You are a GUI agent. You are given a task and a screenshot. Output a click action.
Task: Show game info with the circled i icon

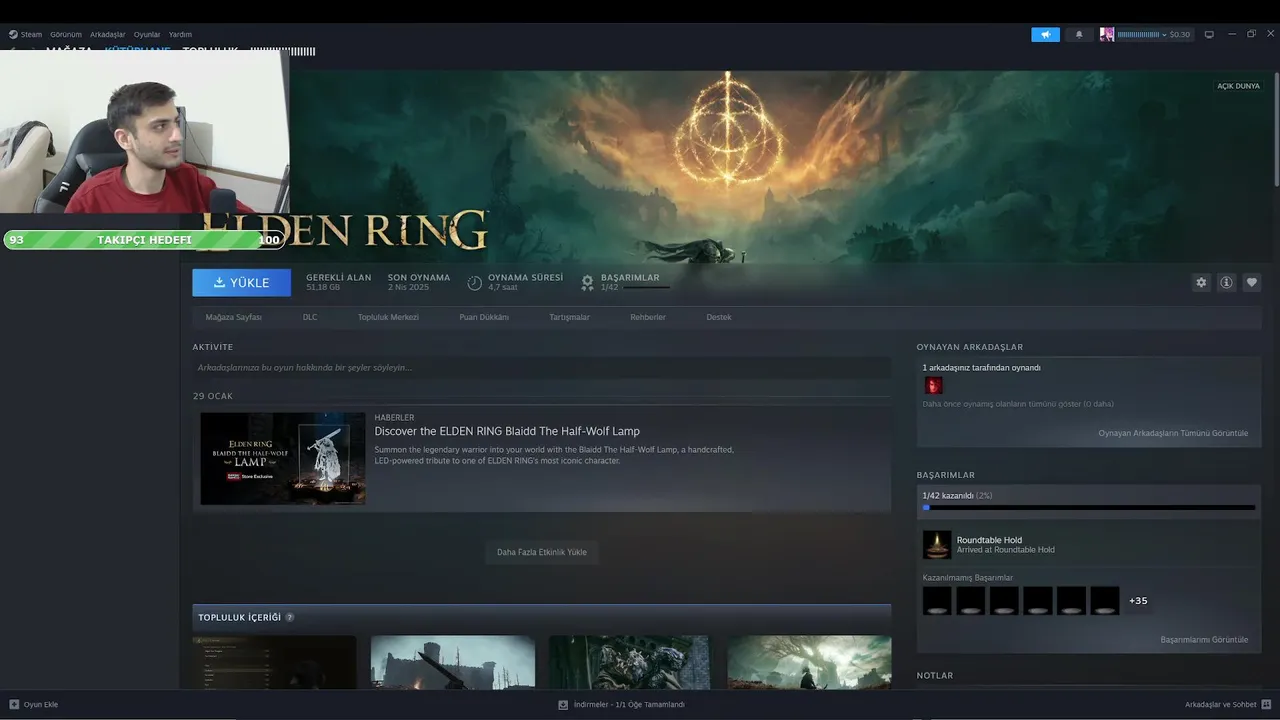(1226, 283)
